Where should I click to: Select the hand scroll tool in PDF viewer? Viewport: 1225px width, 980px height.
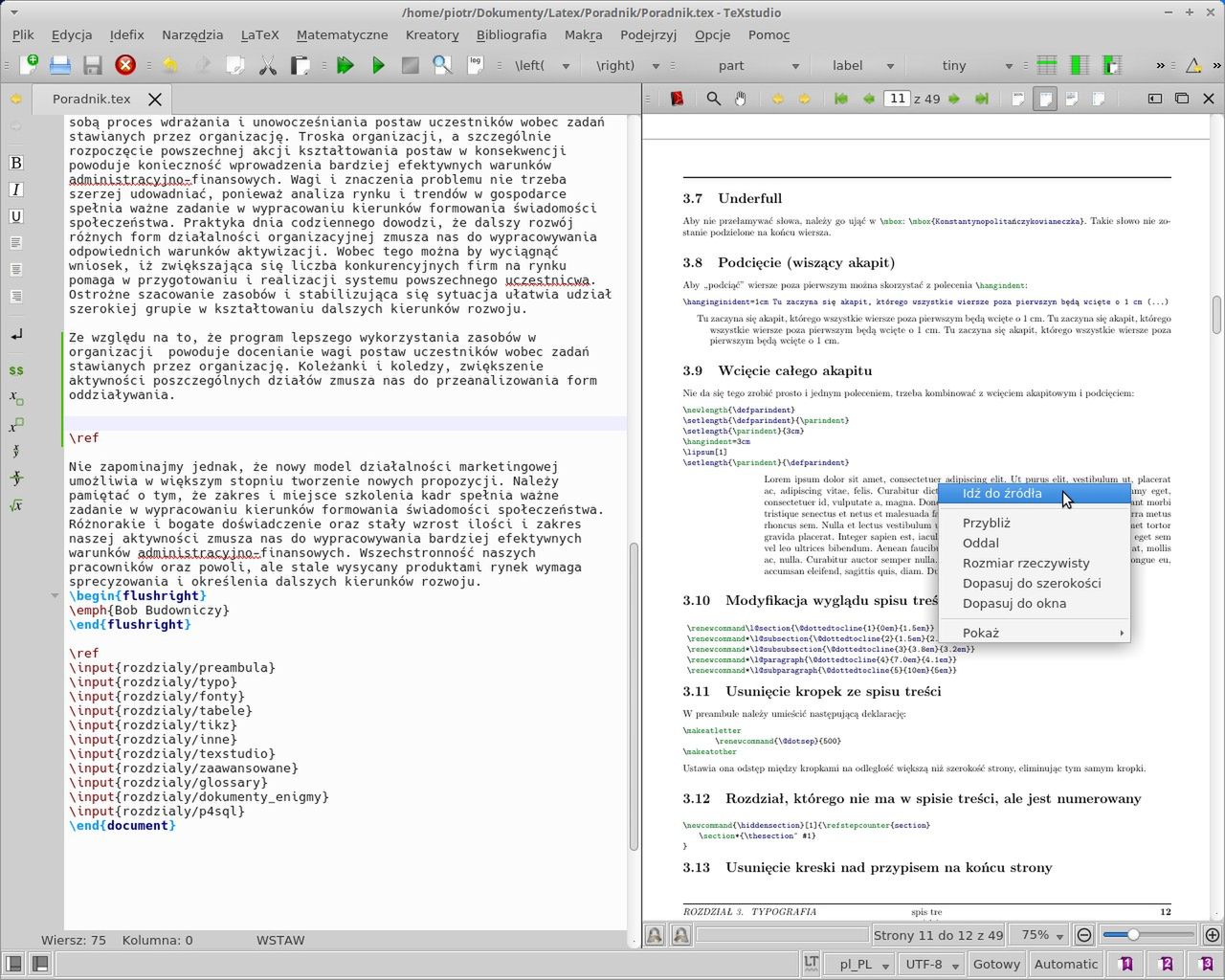click(x=740, y=99)
